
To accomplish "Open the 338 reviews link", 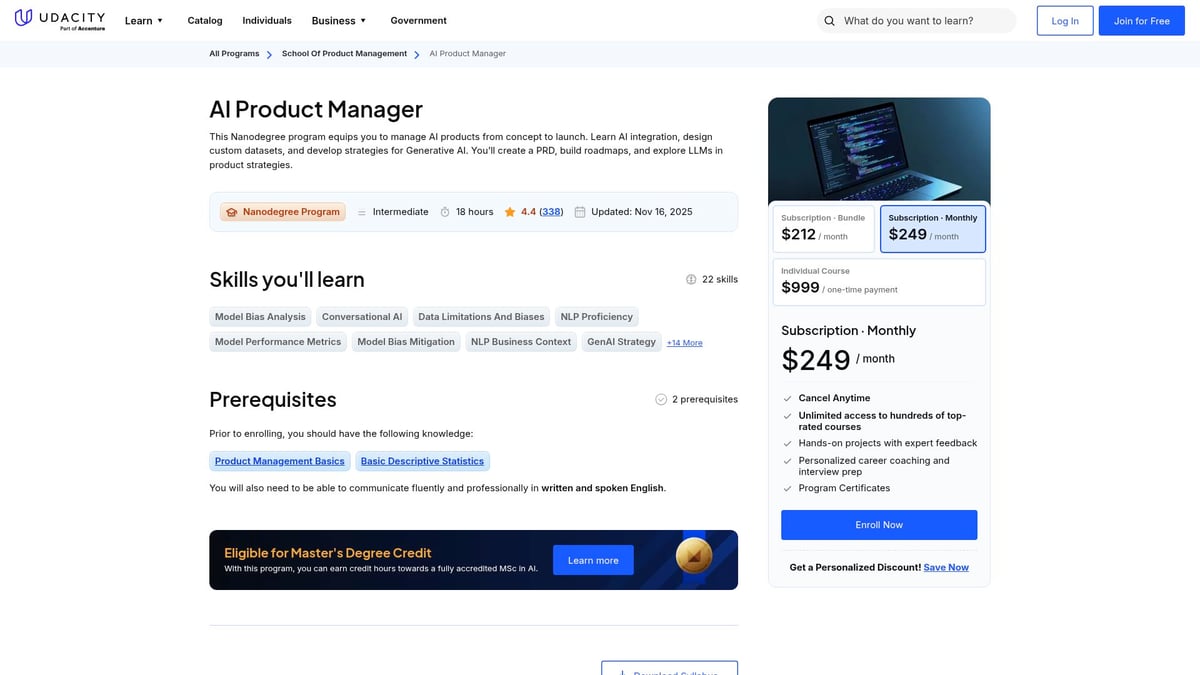I will point(551,212).
